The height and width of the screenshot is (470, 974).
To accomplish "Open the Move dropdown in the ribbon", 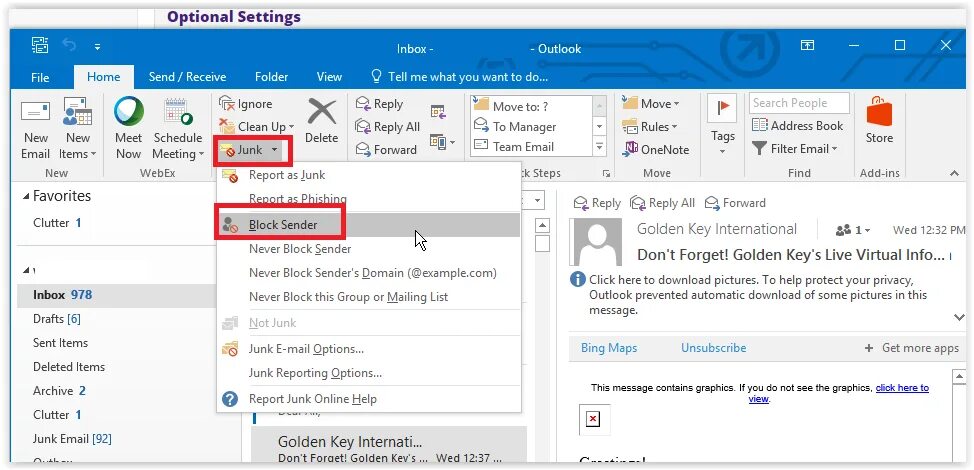I will click(650, 104).
